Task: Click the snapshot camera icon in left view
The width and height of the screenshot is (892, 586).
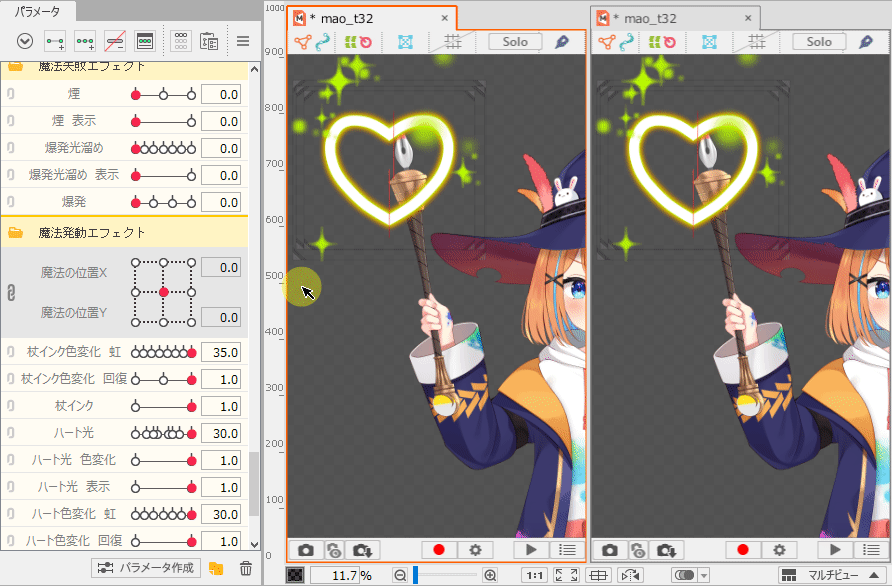Action: click(306, 550)
